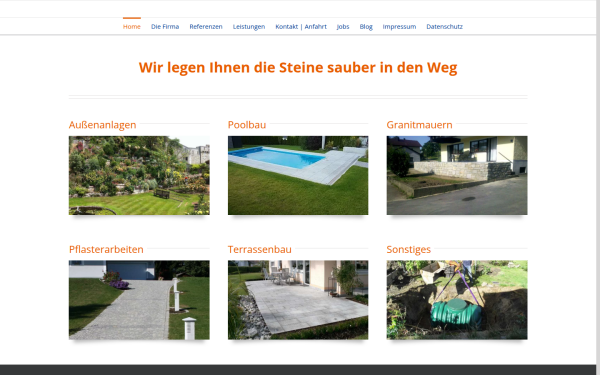Click the Granitmauern heading
Viewport: 600px width, 375px height.
point(419,125)
